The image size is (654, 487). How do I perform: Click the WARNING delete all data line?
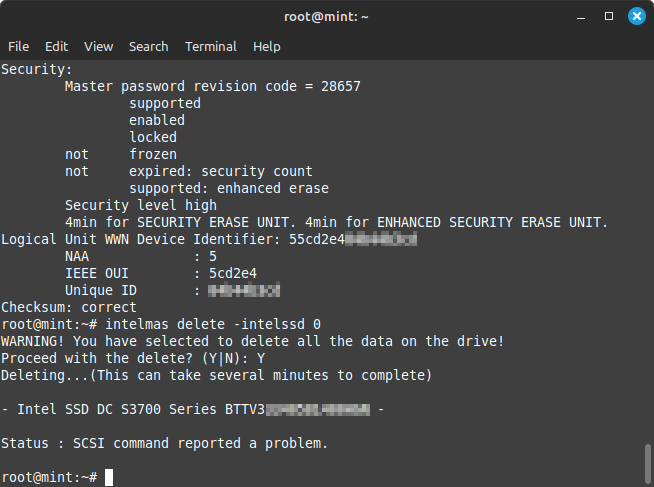tap(252, 342)
